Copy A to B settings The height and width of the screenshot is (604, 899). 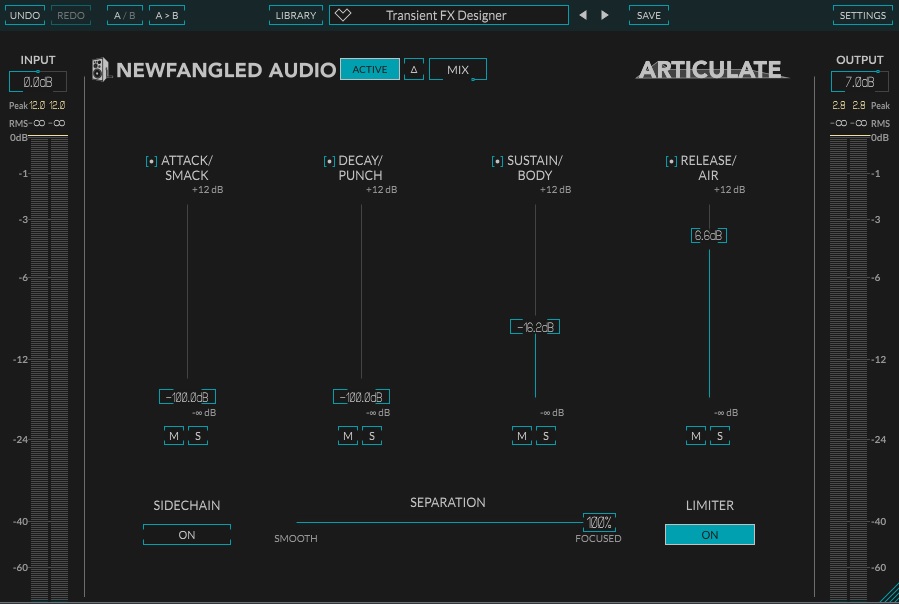coord(167,15)
